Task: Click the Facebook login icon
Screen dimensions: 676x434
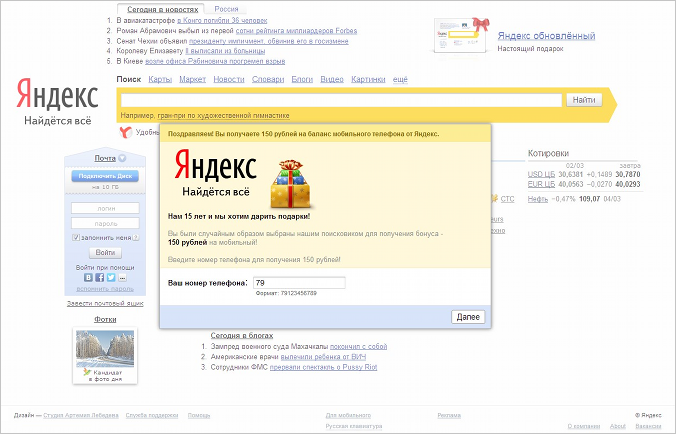Action: tap(100, 278)
